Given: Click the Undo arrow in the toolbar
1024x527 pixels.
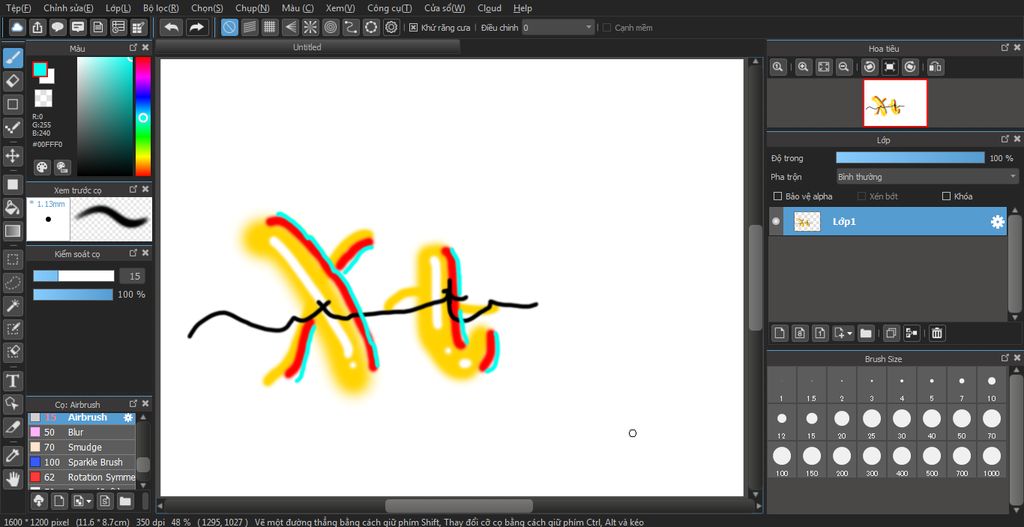Looking at the screenshot, I should click(x=172, y=27).
